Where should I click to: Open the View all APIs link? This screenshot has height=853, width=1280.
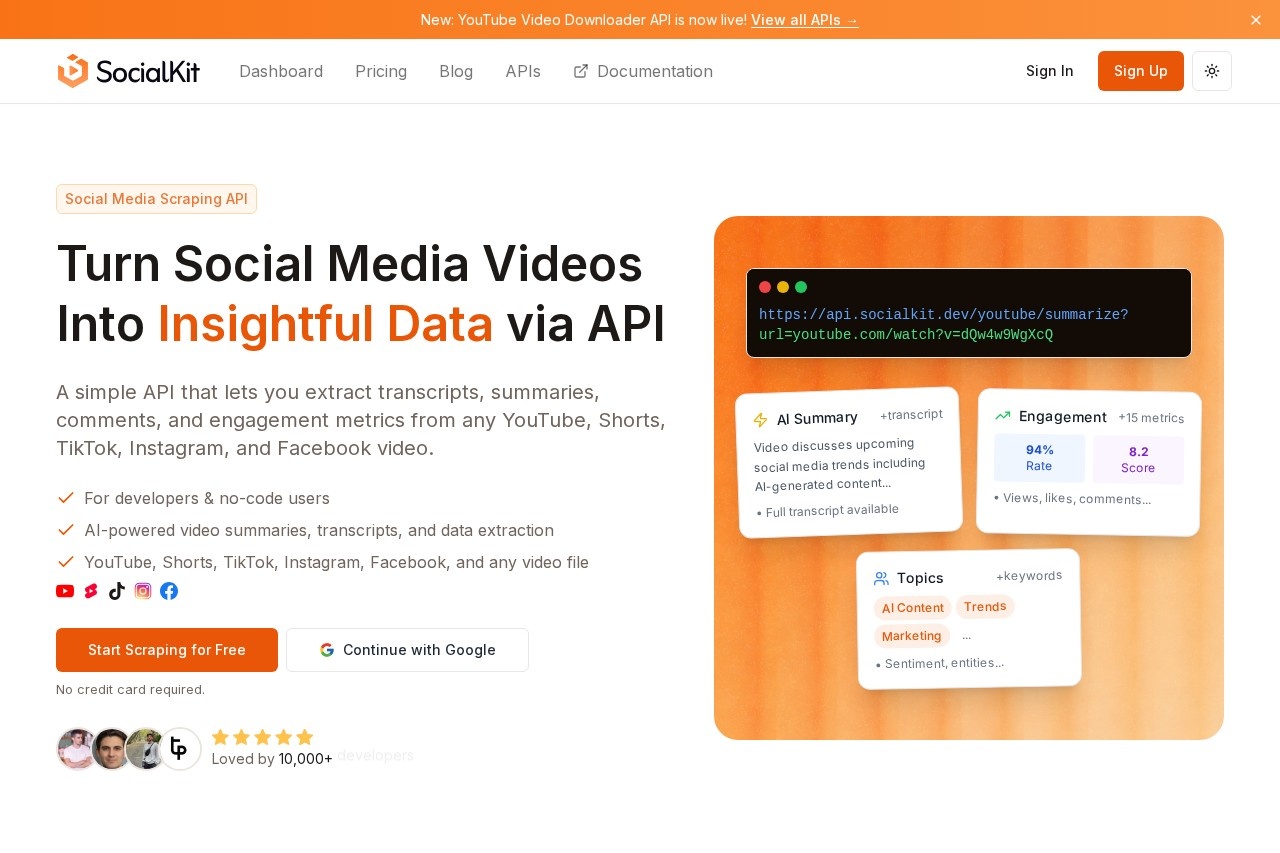pos(805,20)
